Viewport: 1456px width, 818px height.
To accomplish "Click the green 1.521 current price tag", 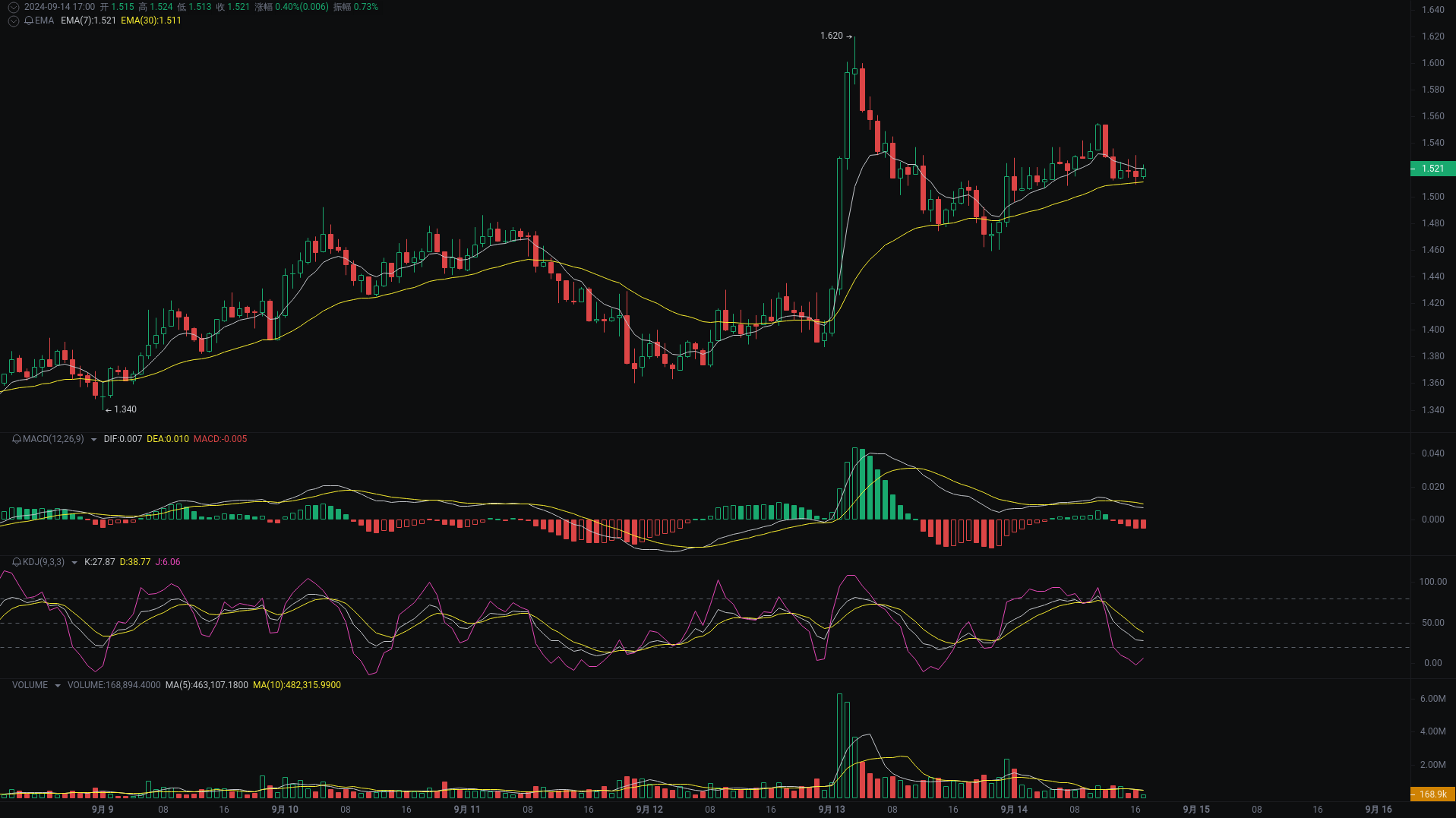I will tap(1434, 169).
